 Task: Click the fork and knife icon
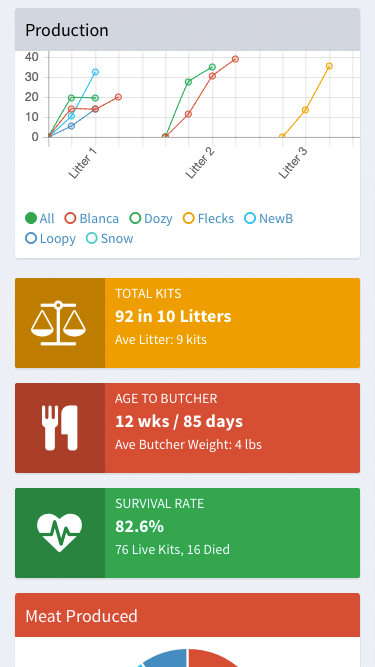[x=60, y=428]
